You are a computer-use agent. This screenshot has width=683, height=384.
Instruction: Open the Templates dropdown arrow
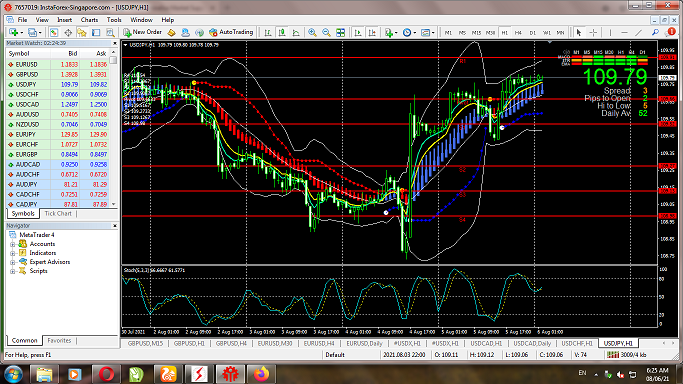click(x=433, y=33)
